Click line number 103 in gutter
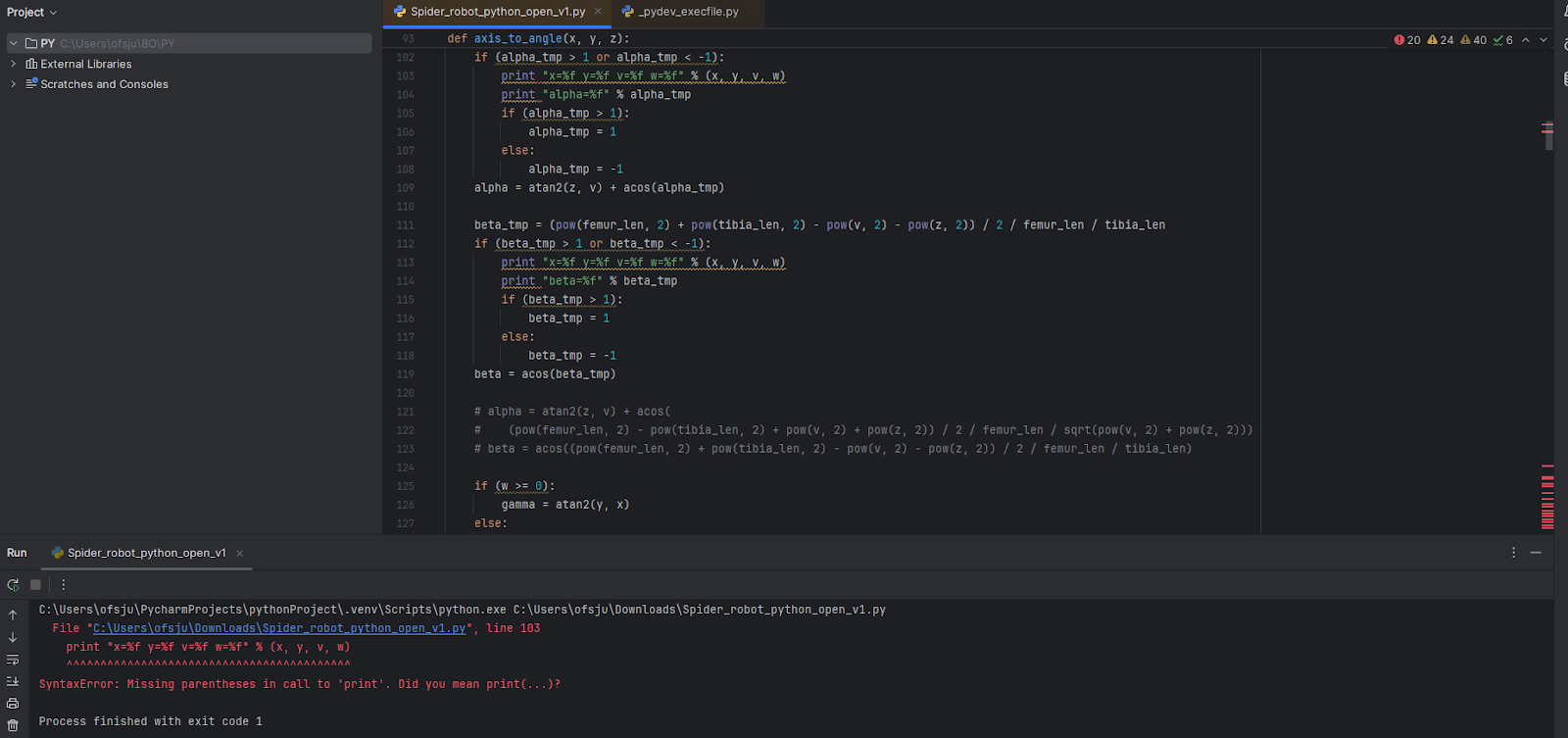The image size is (1568, 738). [405, 75]
